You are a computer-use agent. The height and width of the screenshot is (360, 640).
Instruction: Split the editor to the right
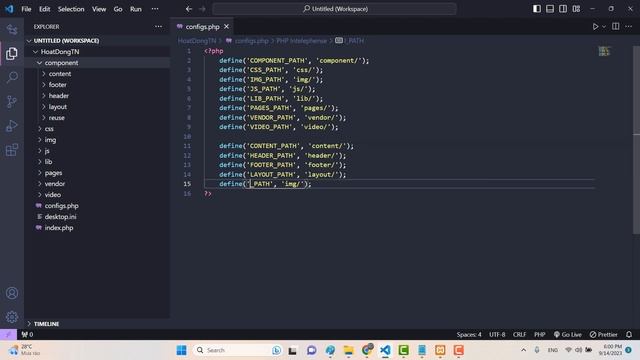coord(616,27)
